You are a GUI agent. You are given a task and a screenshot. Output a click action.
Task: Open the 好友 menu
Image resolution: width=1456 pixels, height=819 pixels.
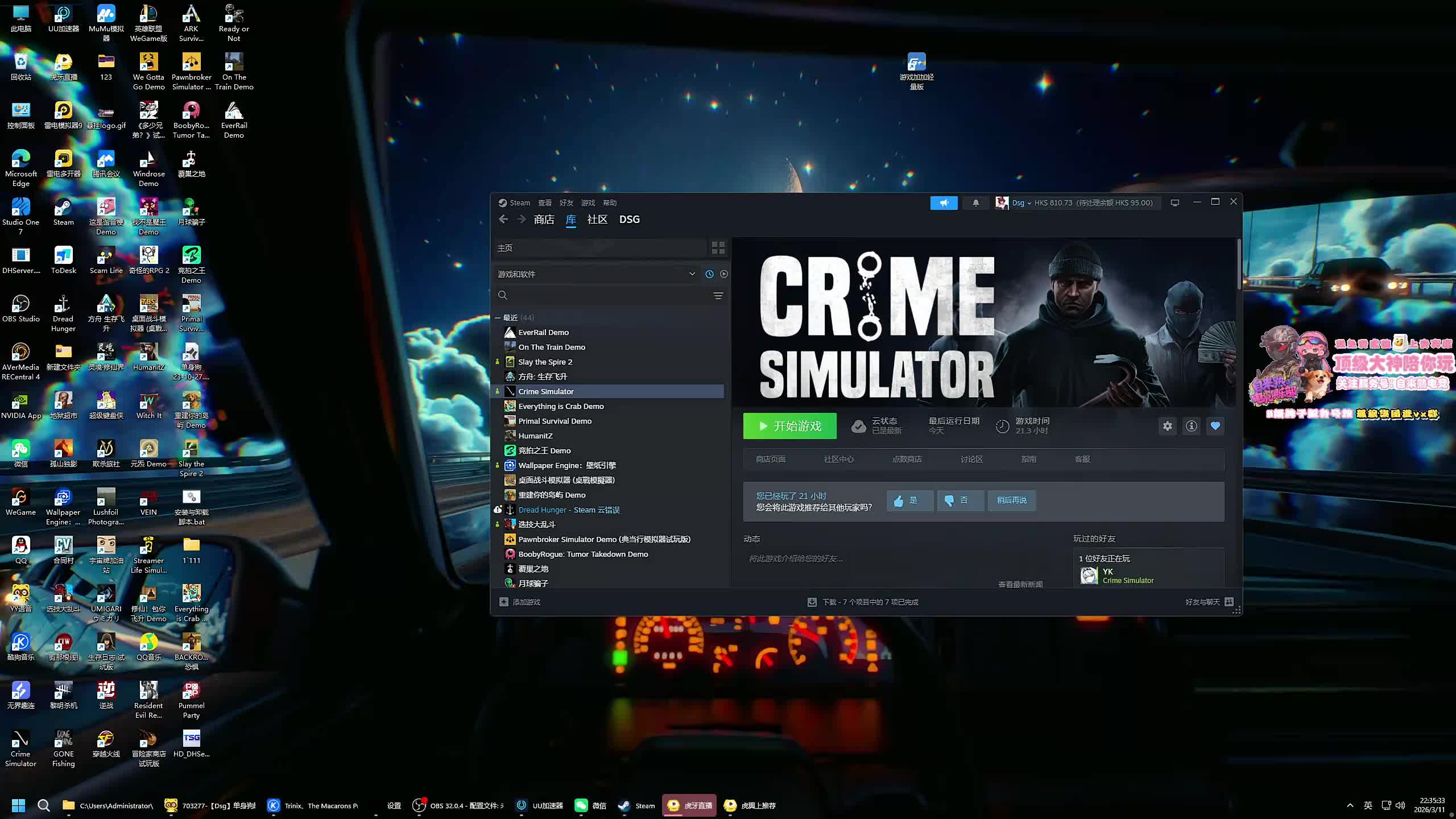[566, 203]
